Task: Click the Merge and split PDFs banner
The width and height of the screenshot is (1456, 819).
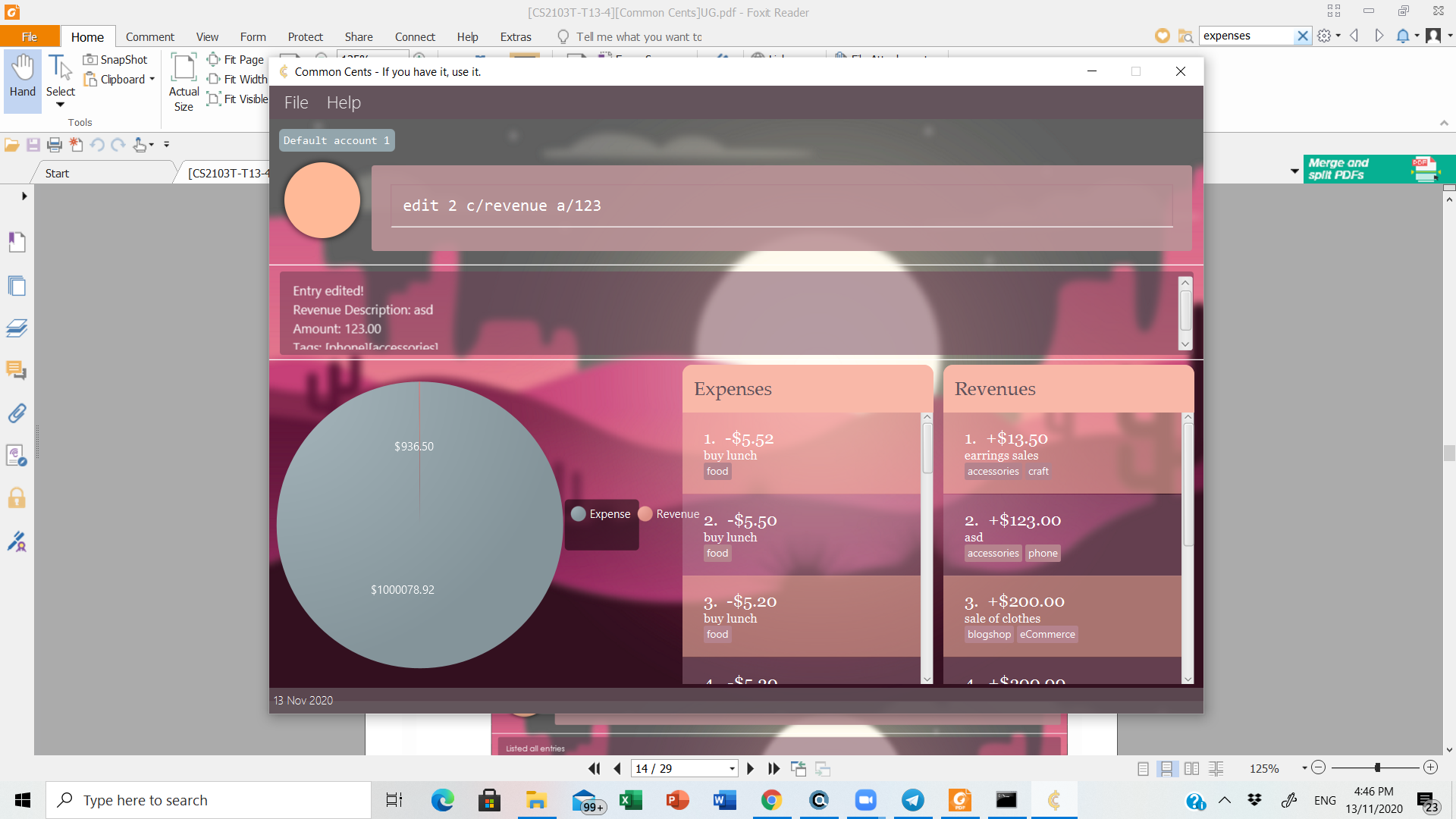Action: tap(1377, 169)
